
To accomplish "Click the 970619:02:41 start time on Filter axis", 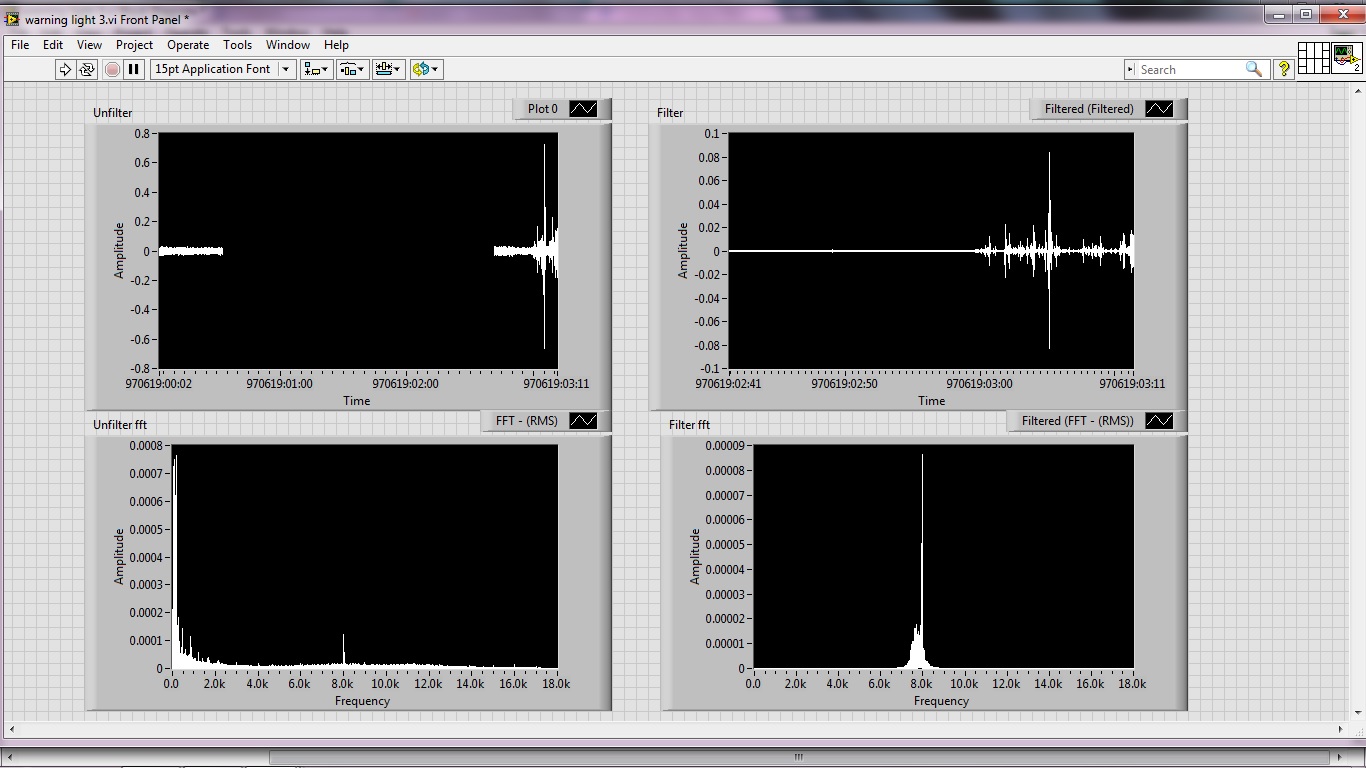I will tap(729, 383).
